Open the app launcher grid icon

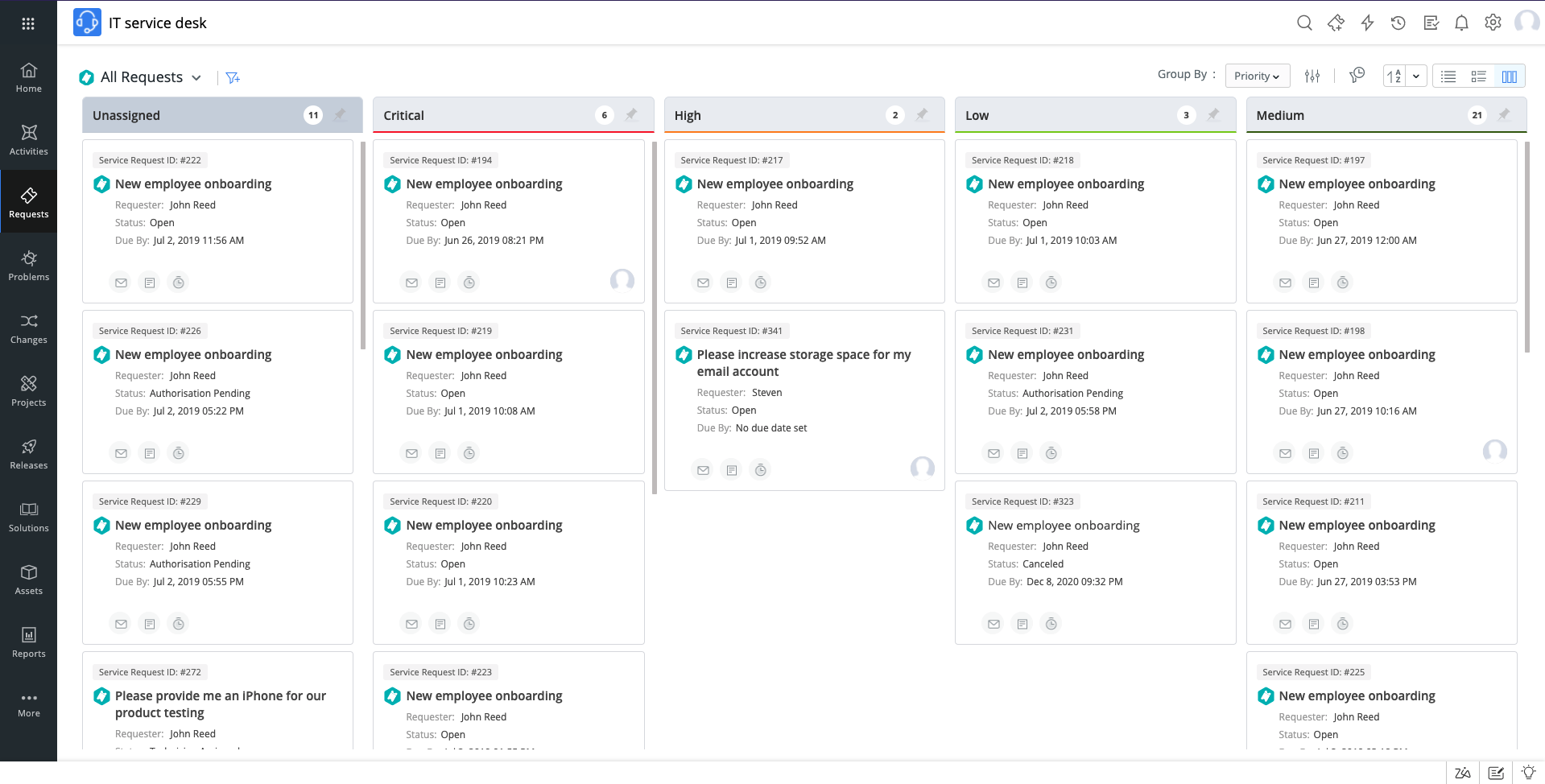click(28, 23)
